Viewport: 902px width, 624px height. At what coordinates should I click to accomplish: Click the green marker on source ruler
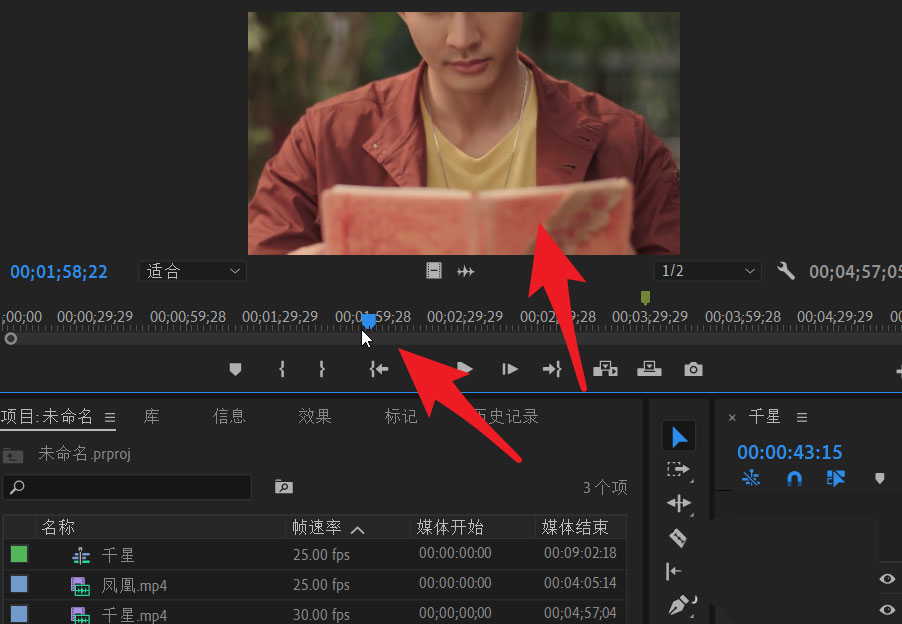[645, 297]
